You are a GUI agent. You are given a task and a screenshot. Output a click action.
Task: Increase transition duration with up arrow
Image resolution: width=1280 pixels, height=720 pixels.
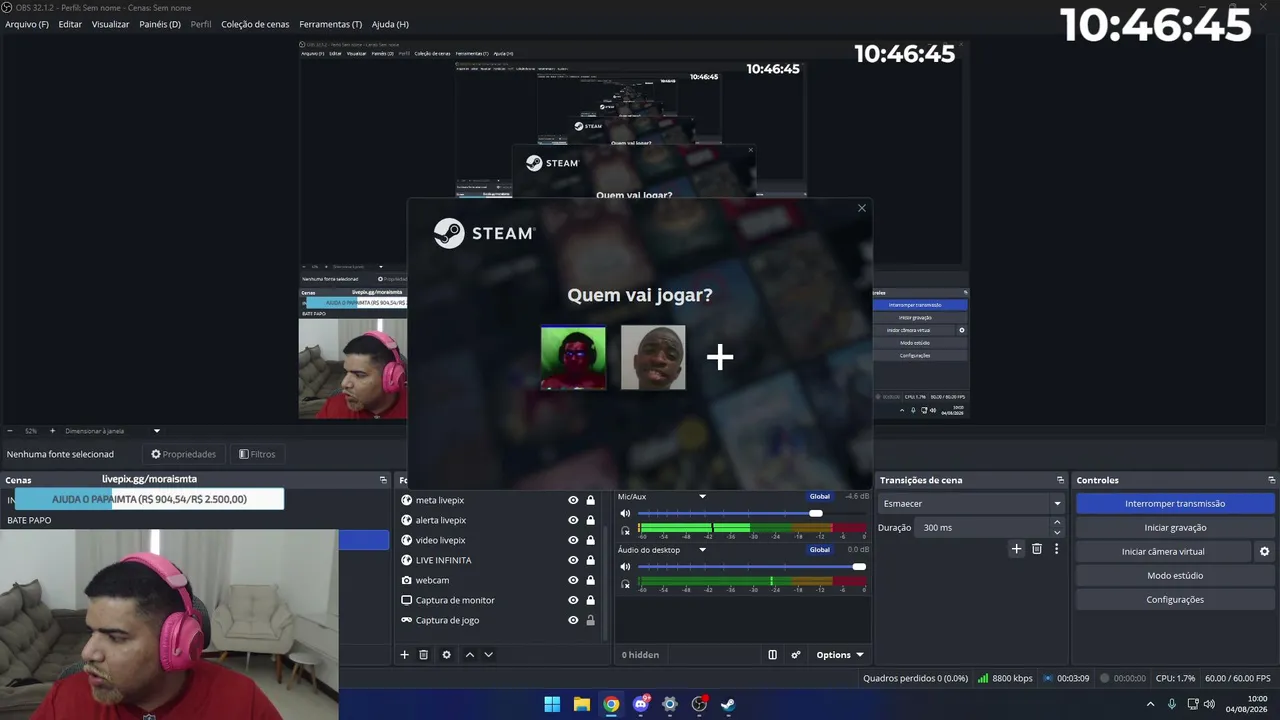[x=1057, y=523]
